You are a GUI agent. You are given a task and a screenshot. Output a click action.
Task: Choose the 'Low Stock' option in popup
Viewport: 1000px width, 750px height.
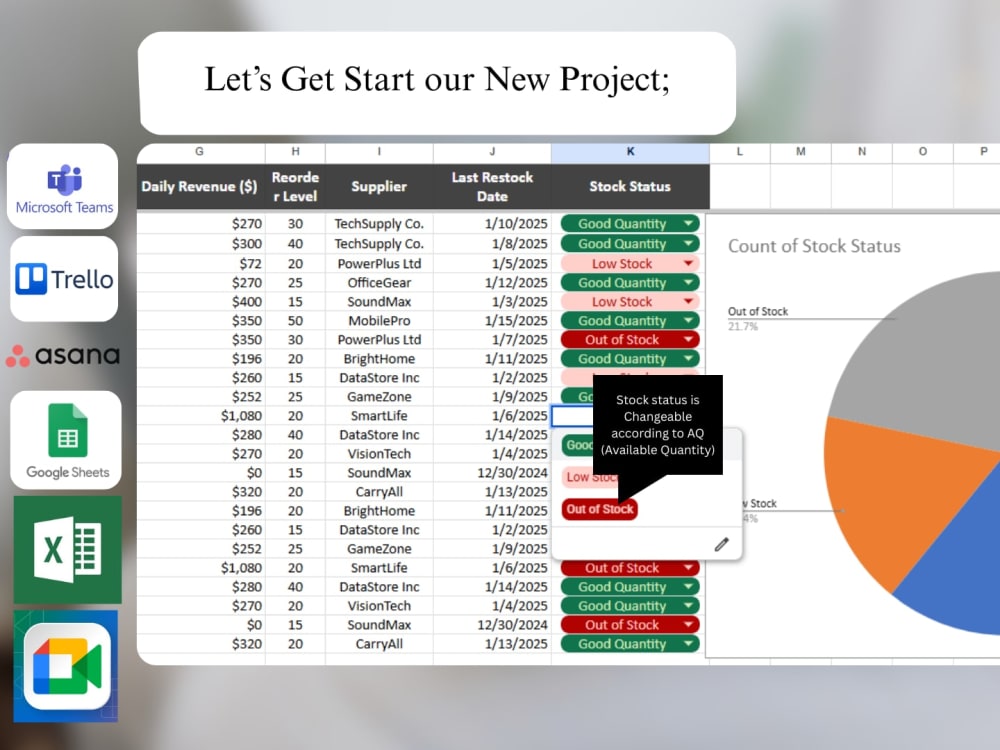coord(591,477)
